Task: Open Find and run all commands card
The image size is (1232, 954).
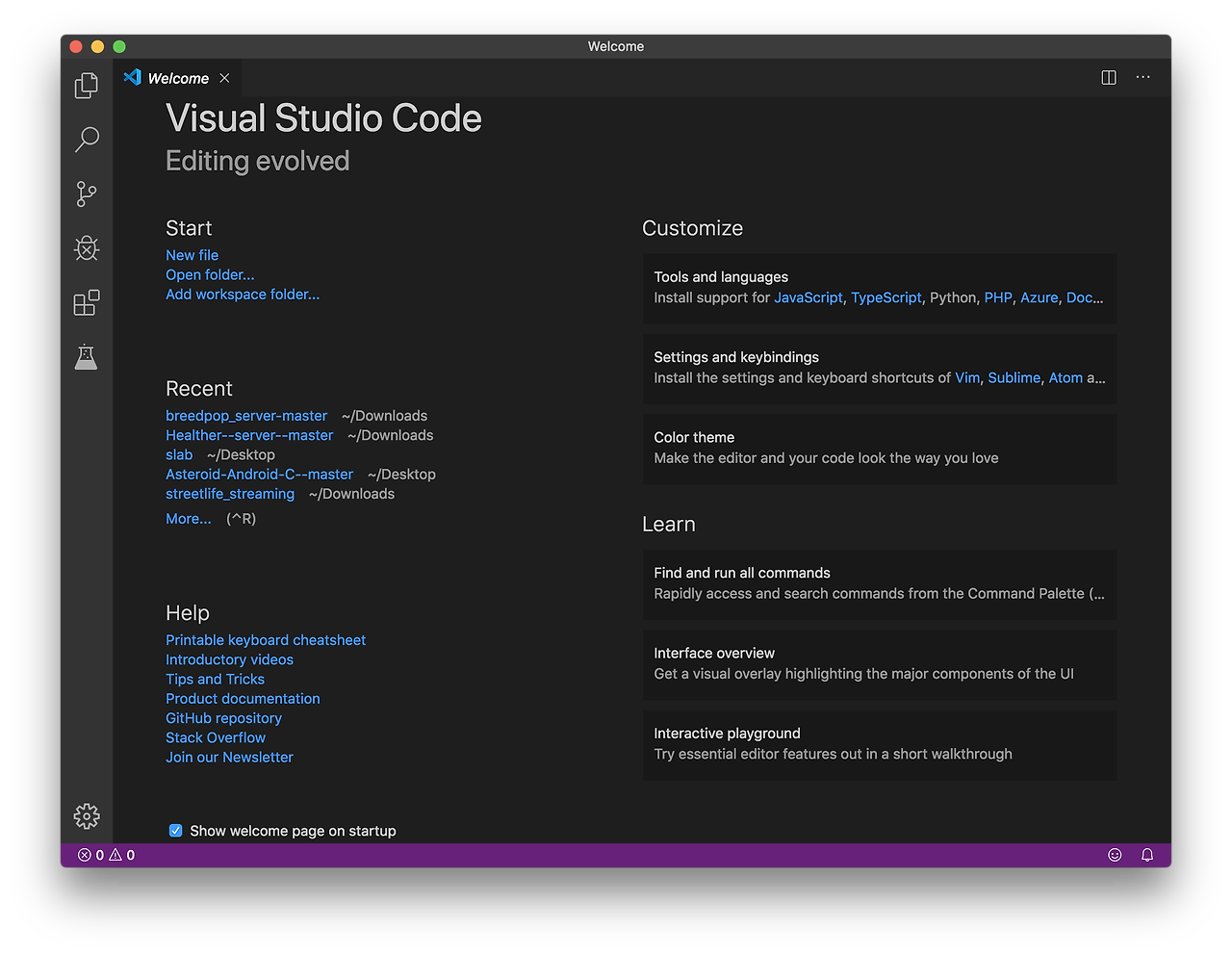Action: (x=880, y=584)
